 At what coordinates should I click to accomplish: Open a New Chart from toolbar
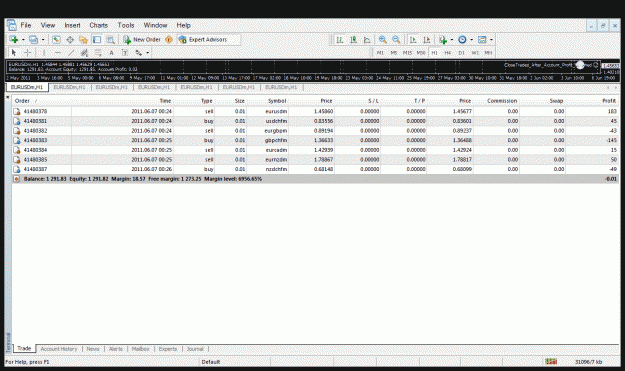[x=14, y=39]
